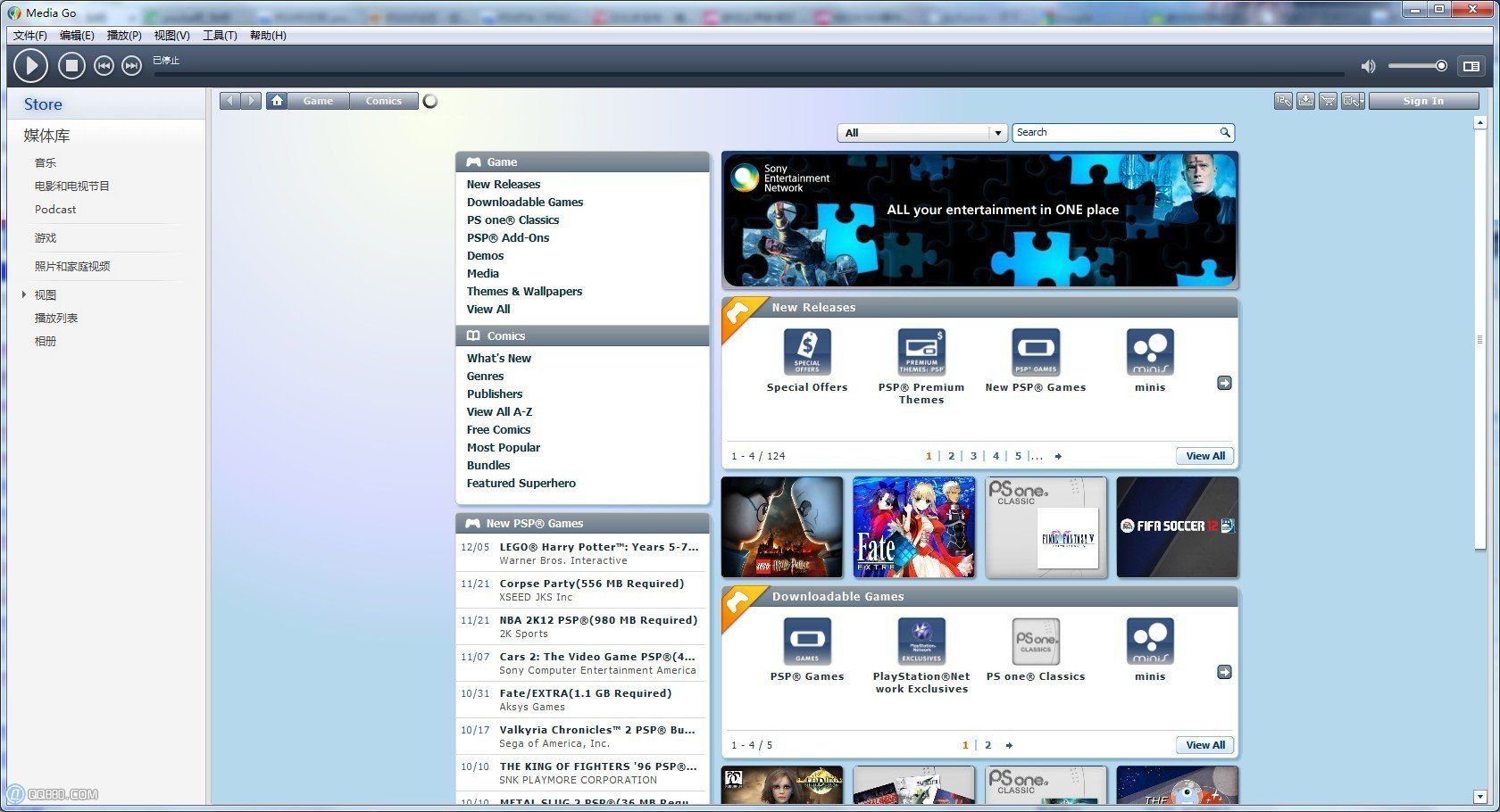Adjust the volume slider

pos(1417,66)
